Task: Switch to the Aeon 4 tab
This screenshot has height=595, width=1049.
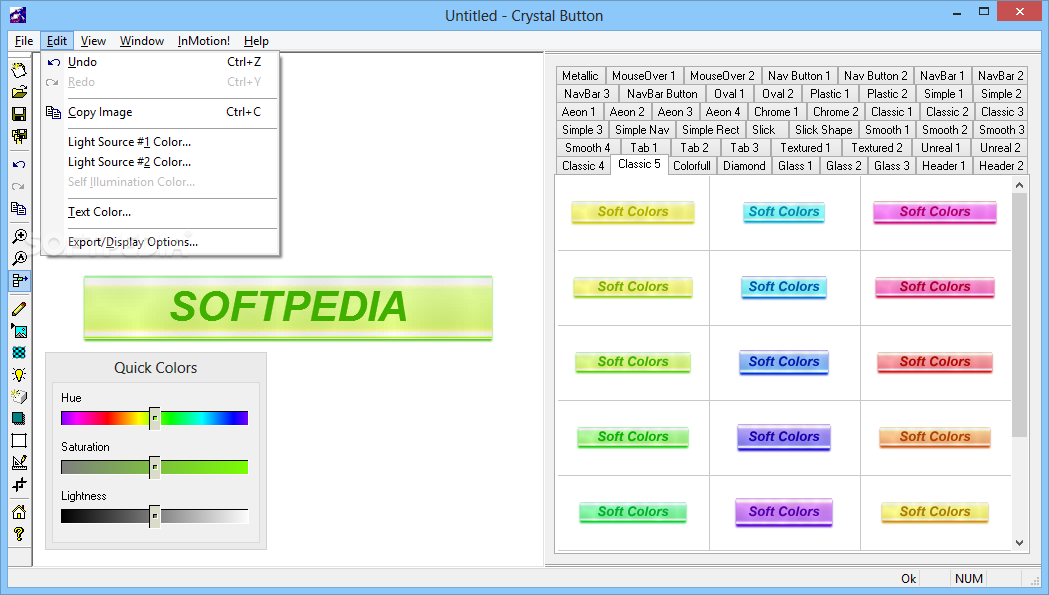Action: 723,112
